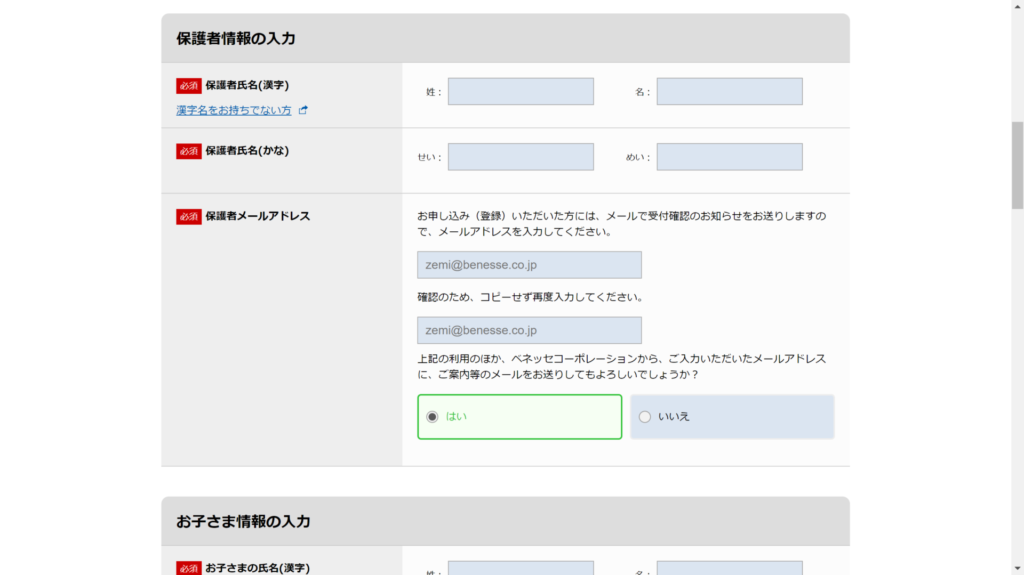Viewport: 1024px width, 575px height.
Task: Click the email confirmation re-entry field
Action: [x=529, y=330]
